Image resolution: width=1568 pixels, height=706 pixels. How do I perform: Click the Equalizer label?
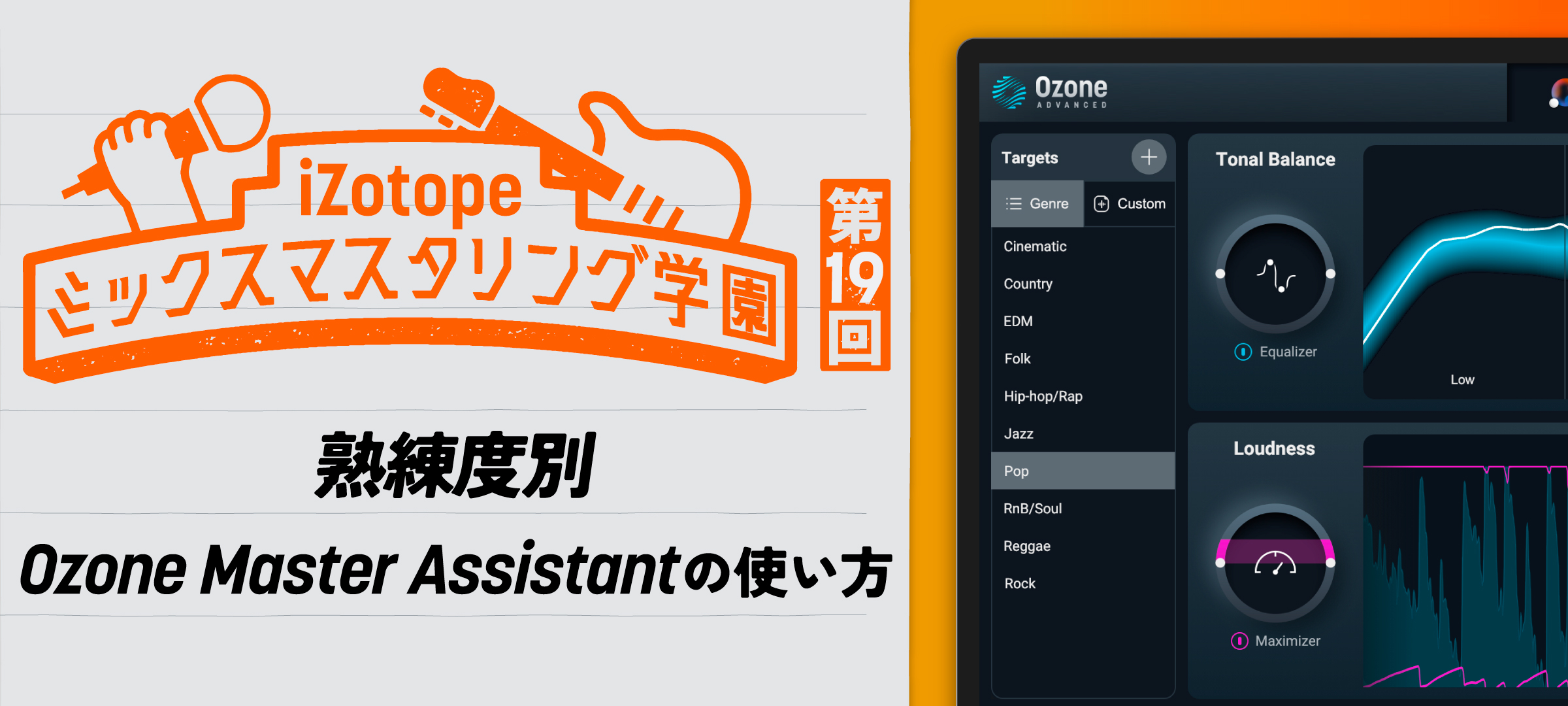[1288, 352]
